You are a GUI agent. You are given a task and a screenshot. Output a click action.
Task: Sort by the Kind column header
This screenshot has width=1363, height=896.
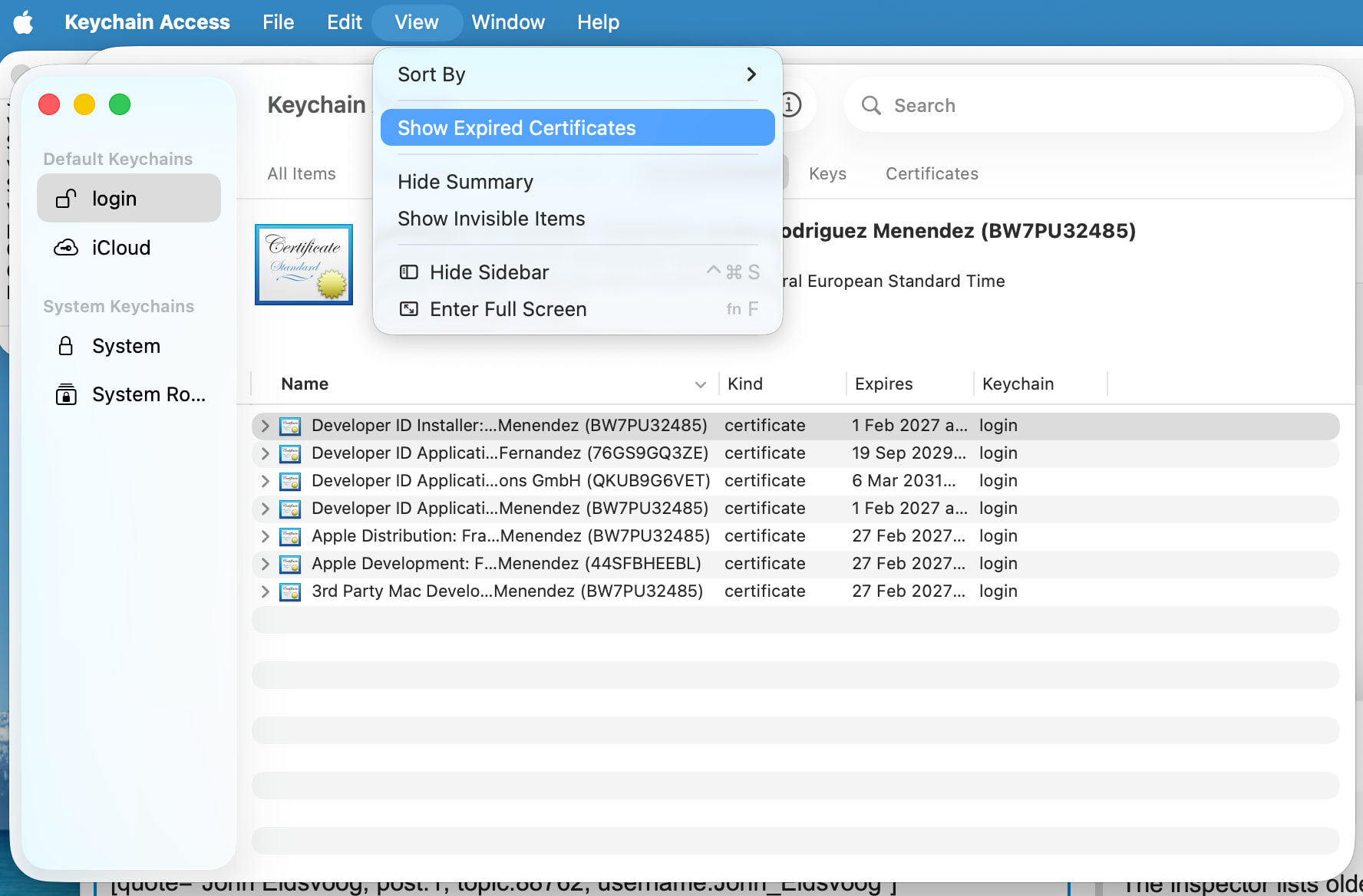tap(782, 384)
